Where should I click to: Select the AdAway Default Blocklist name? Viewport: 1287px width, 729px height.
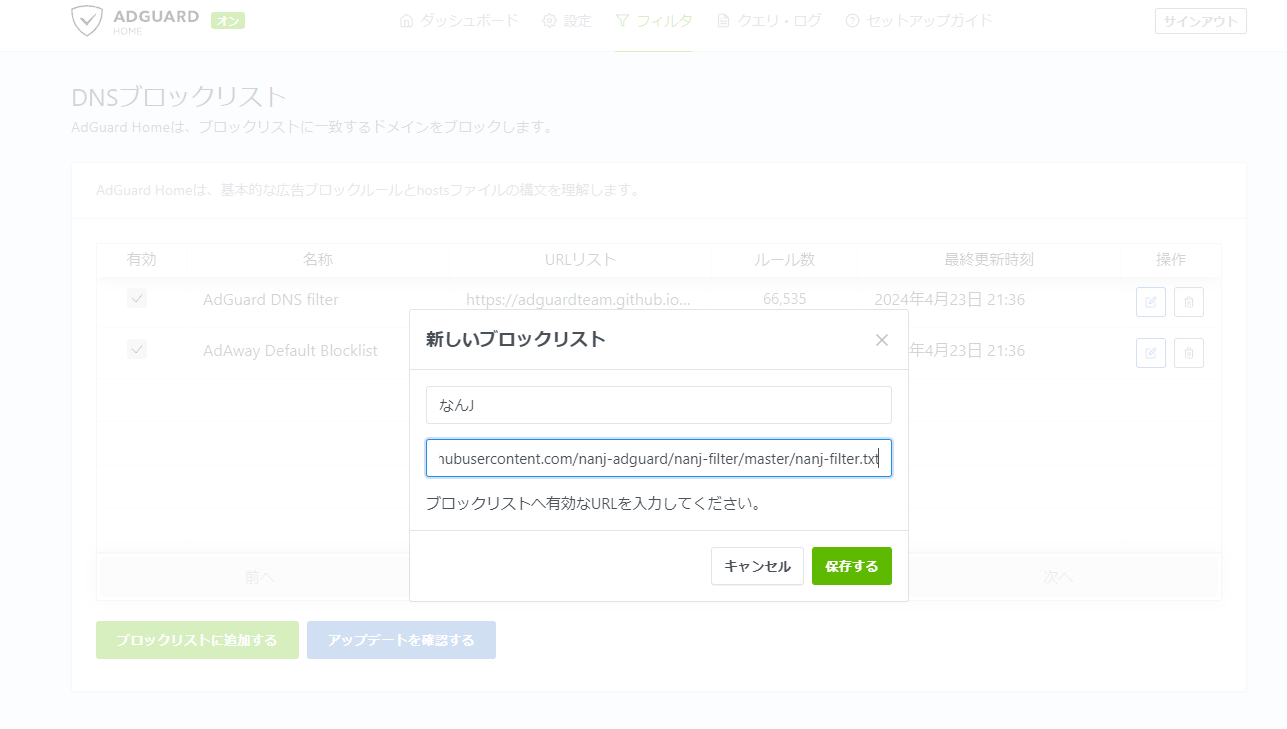point(290,351)
